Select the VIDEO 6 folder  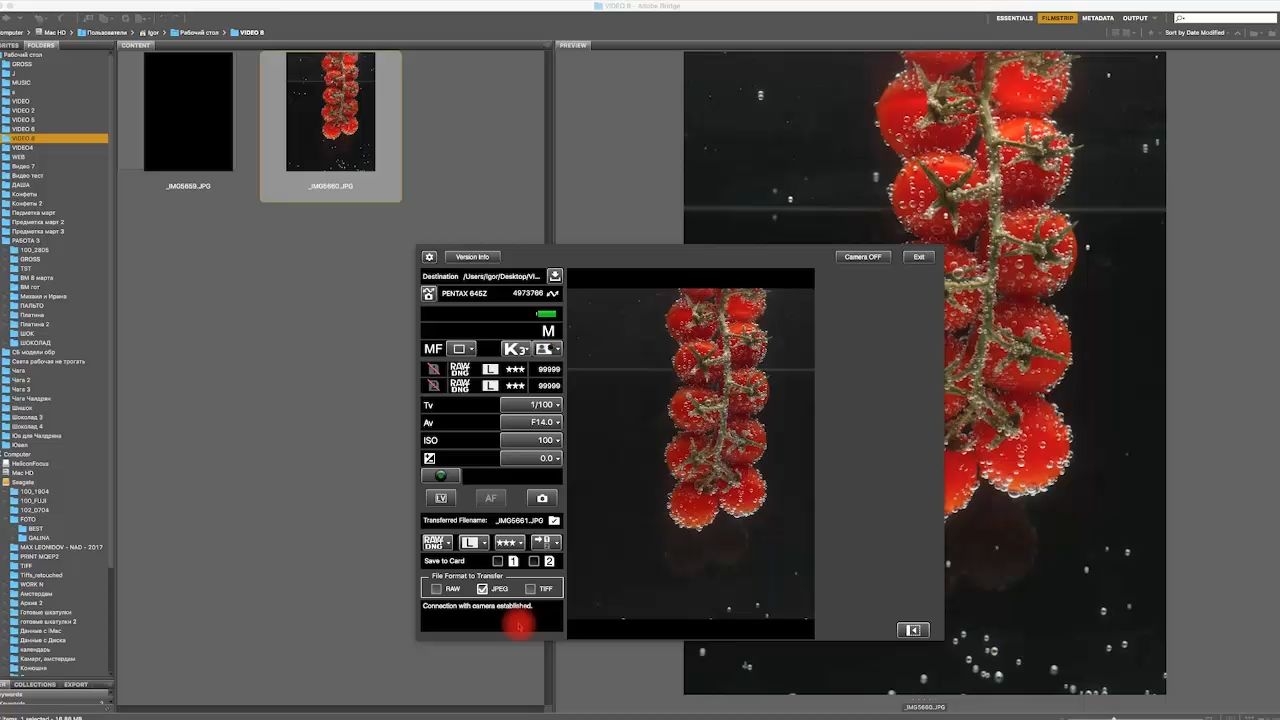tap(23, 129)
